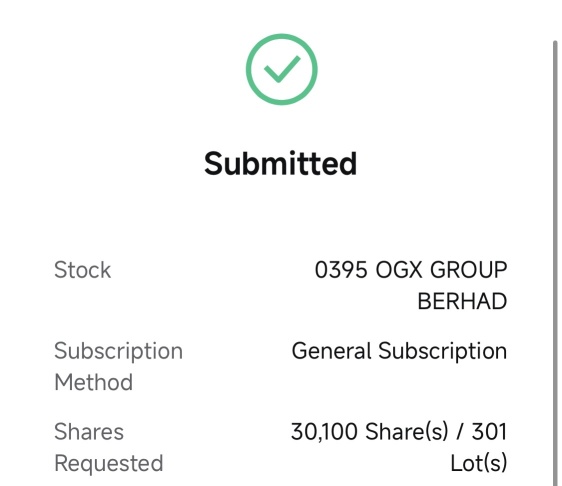Image resolution: width=562 pixels, height=486 pixels.
Task: Click the Stock field label
Action: (x=82, y=270)
